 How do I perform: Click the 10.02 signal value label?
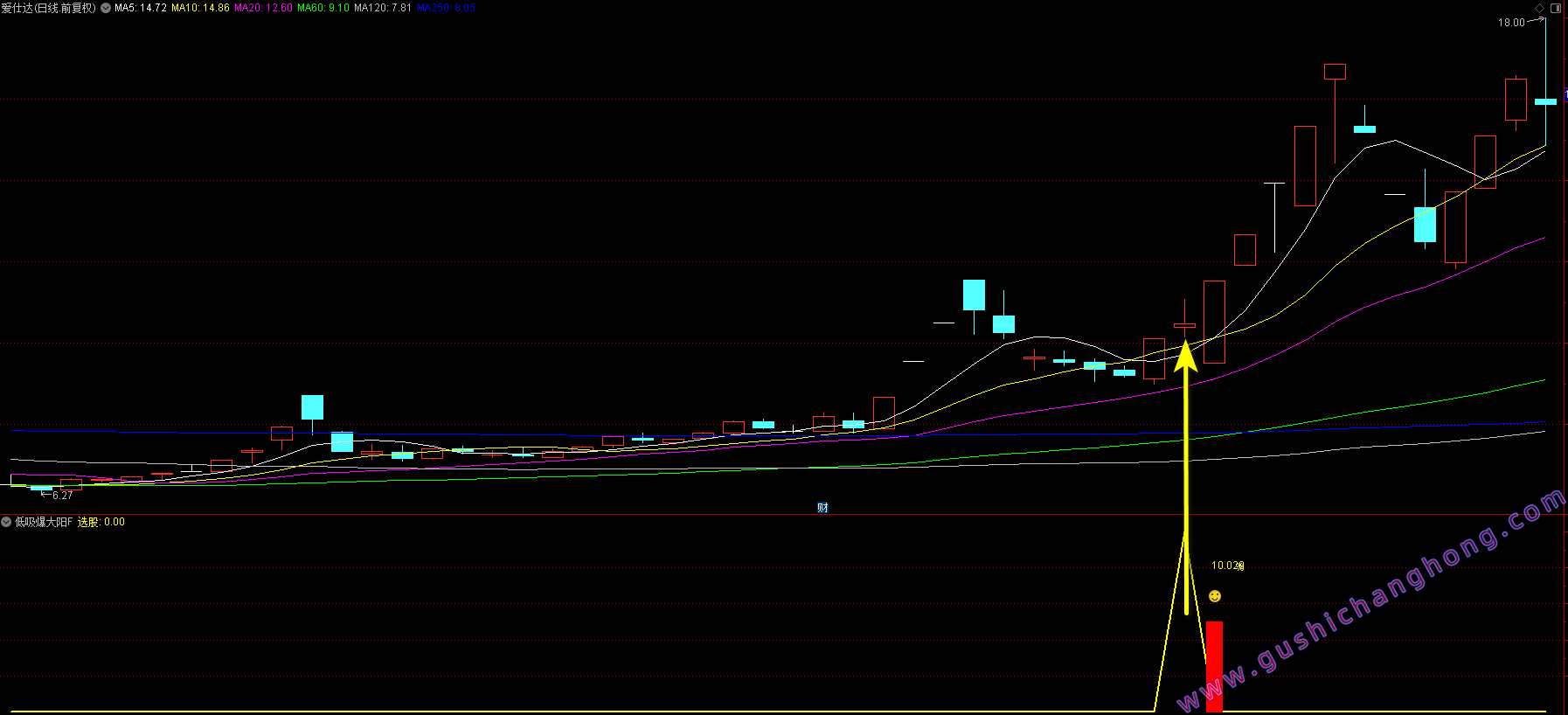point(1227,566)
